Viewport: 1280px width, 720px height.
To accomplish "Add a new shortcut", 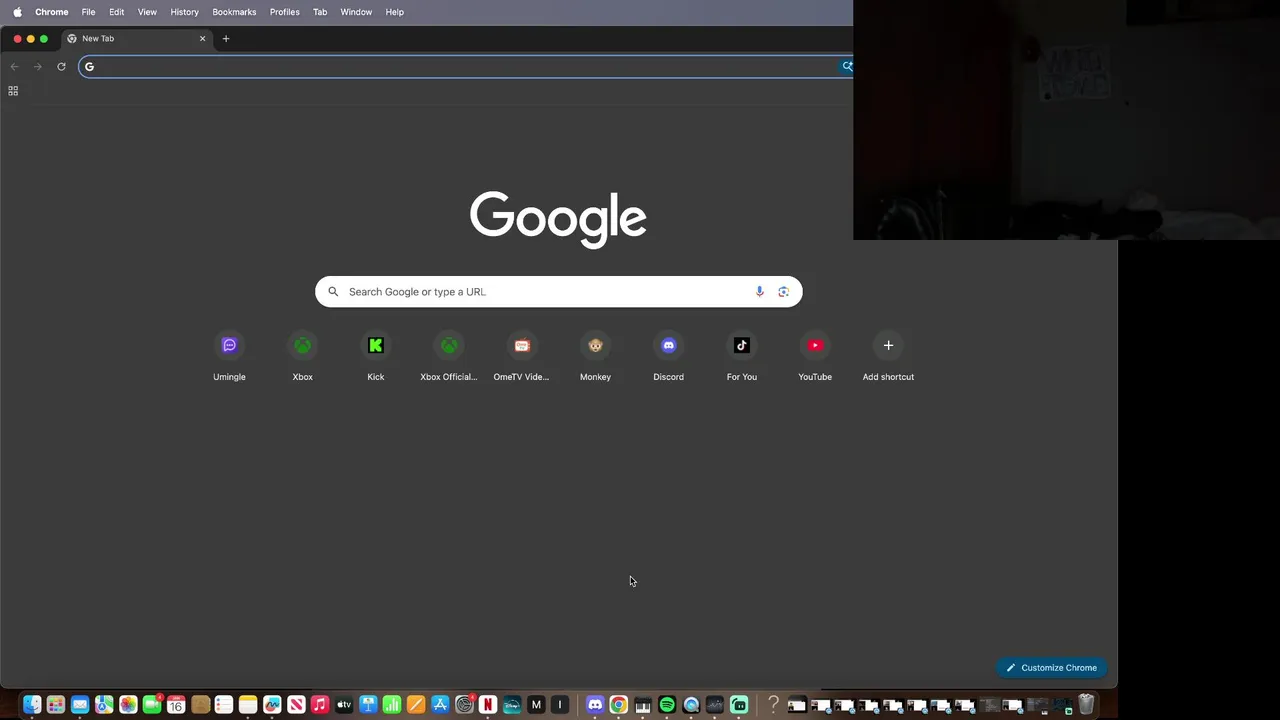I will (x=888, y=357).
